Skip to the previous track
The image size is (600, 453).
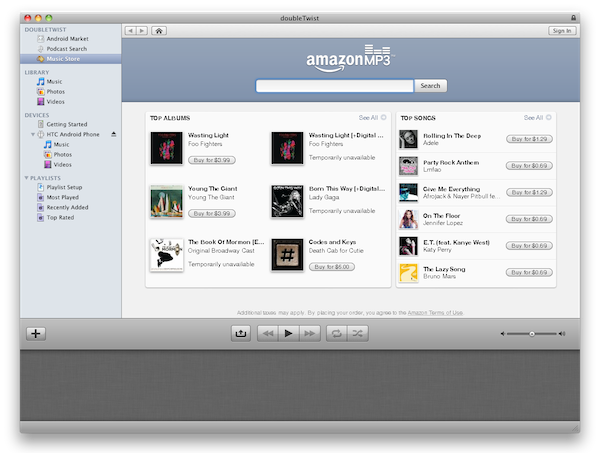(268, 334)
